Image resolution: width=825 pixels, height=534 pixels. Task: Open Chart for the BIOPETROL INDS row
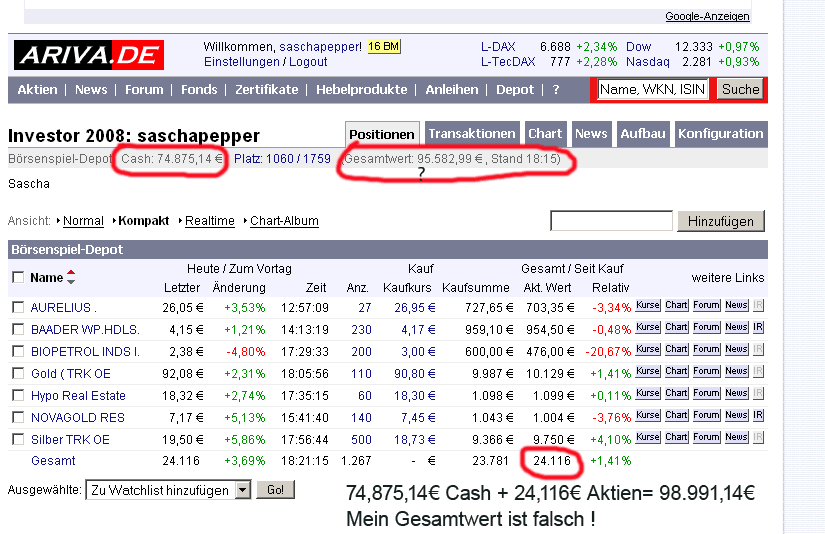[677, 350]
